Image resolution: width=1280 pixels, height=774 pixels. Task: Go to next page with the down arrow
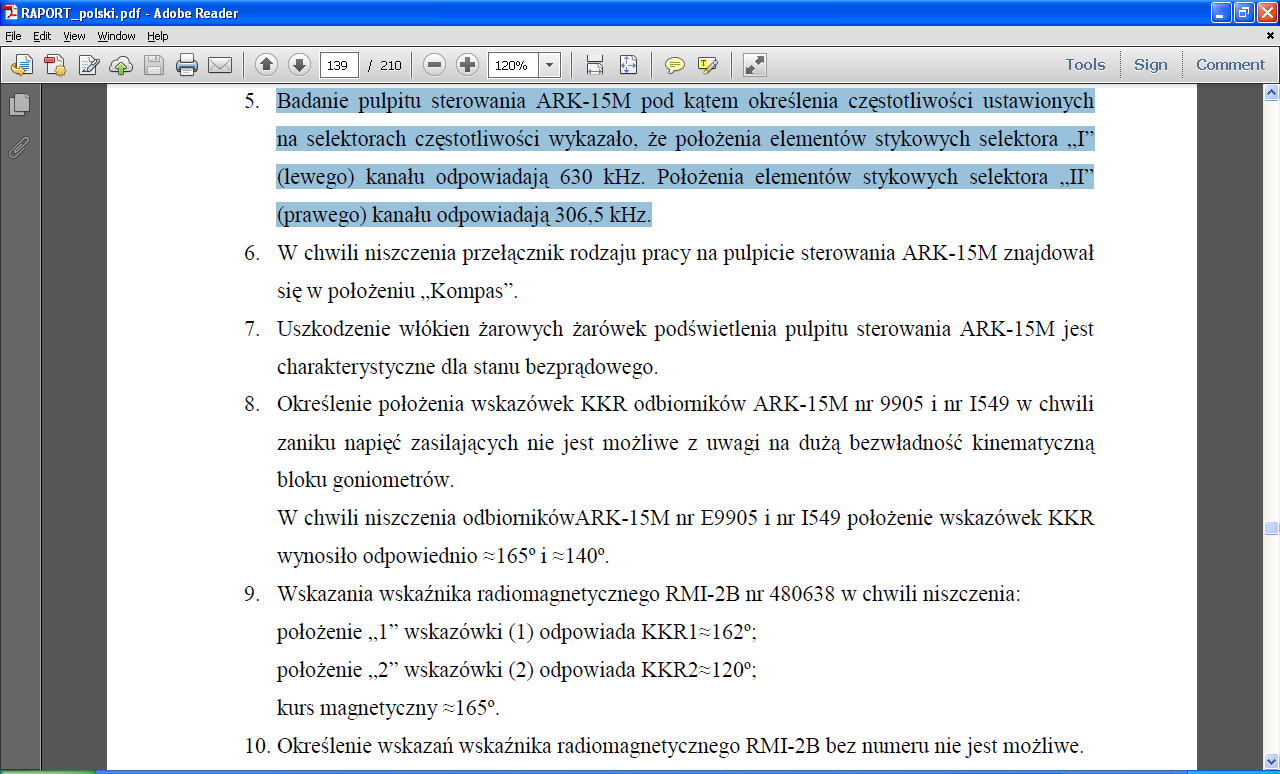[x=298, y=65]
